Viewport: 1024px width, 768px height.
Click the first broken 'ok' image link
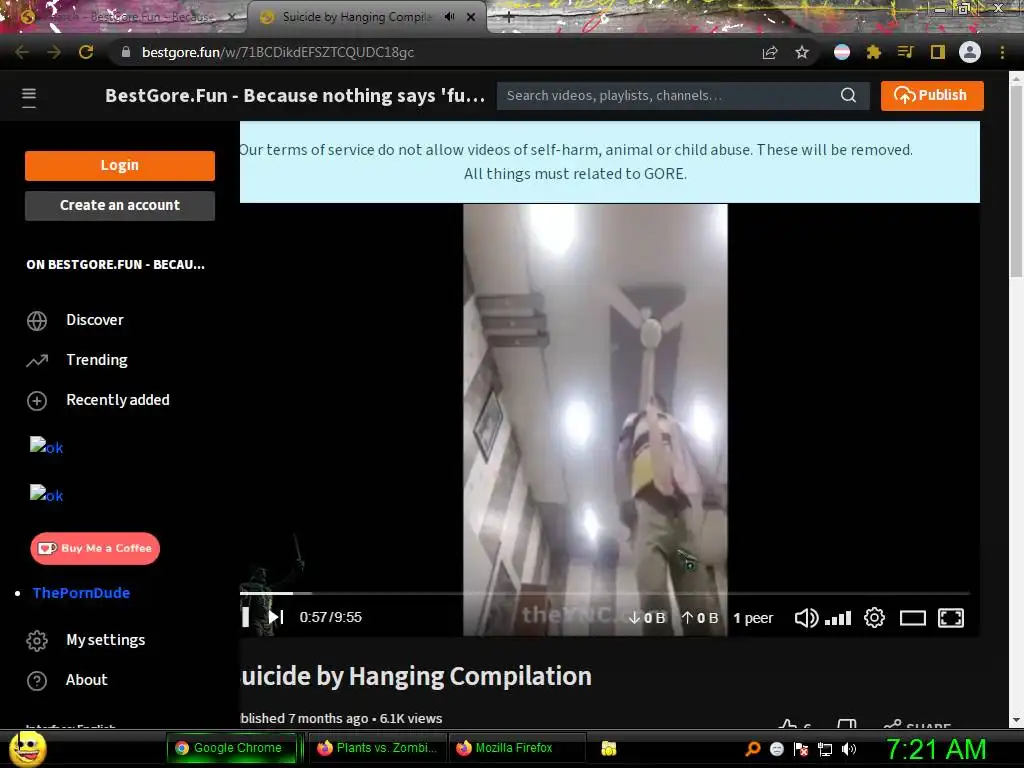pos(46,447)
